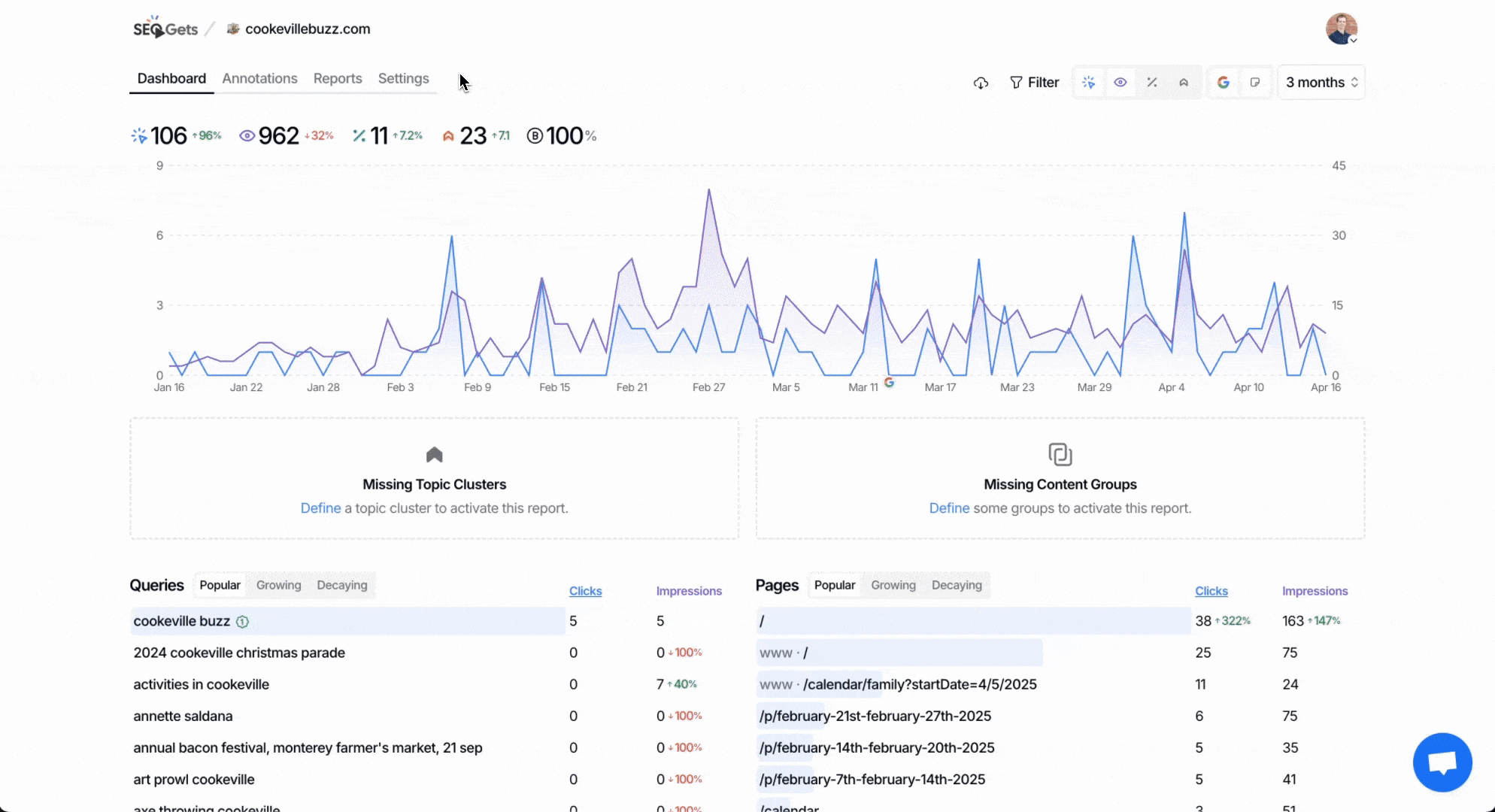Screen dimensions: 1495x812
Task: Open the 3 months date range dropdown
Action: coord(1321,83)
